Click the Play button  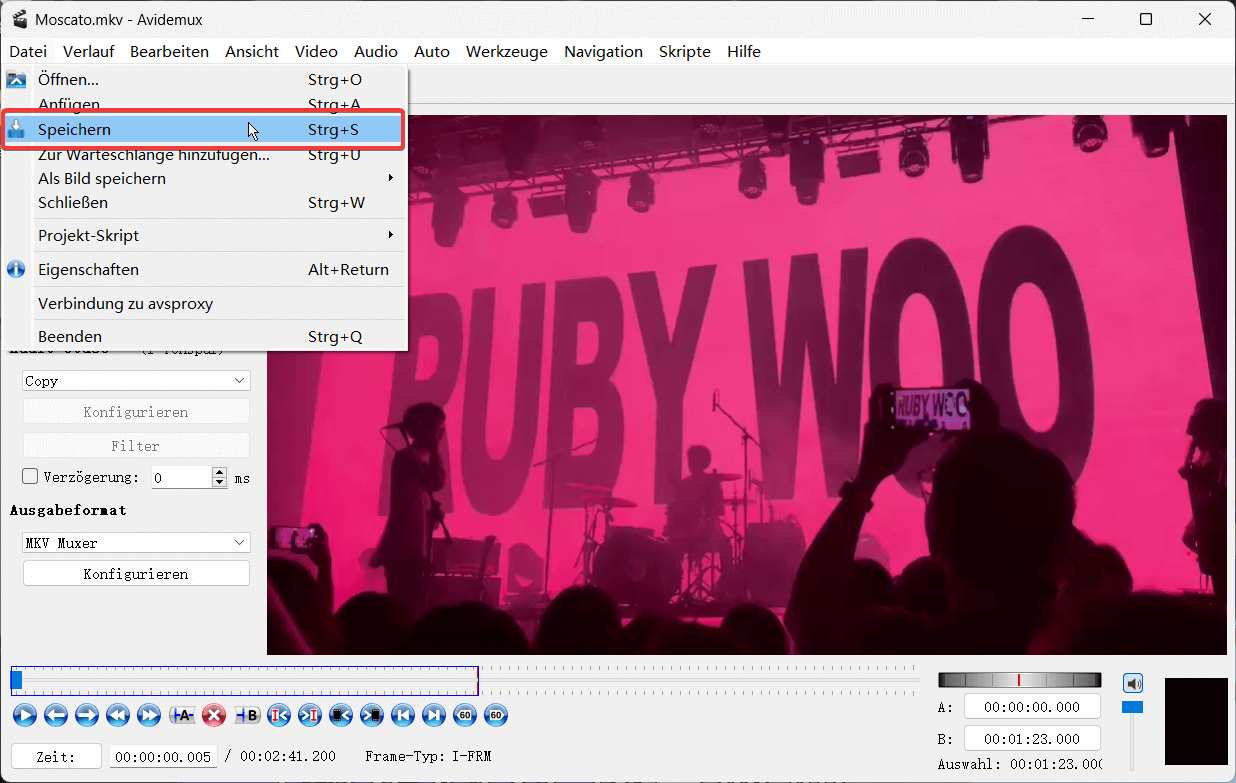point(25,715)
